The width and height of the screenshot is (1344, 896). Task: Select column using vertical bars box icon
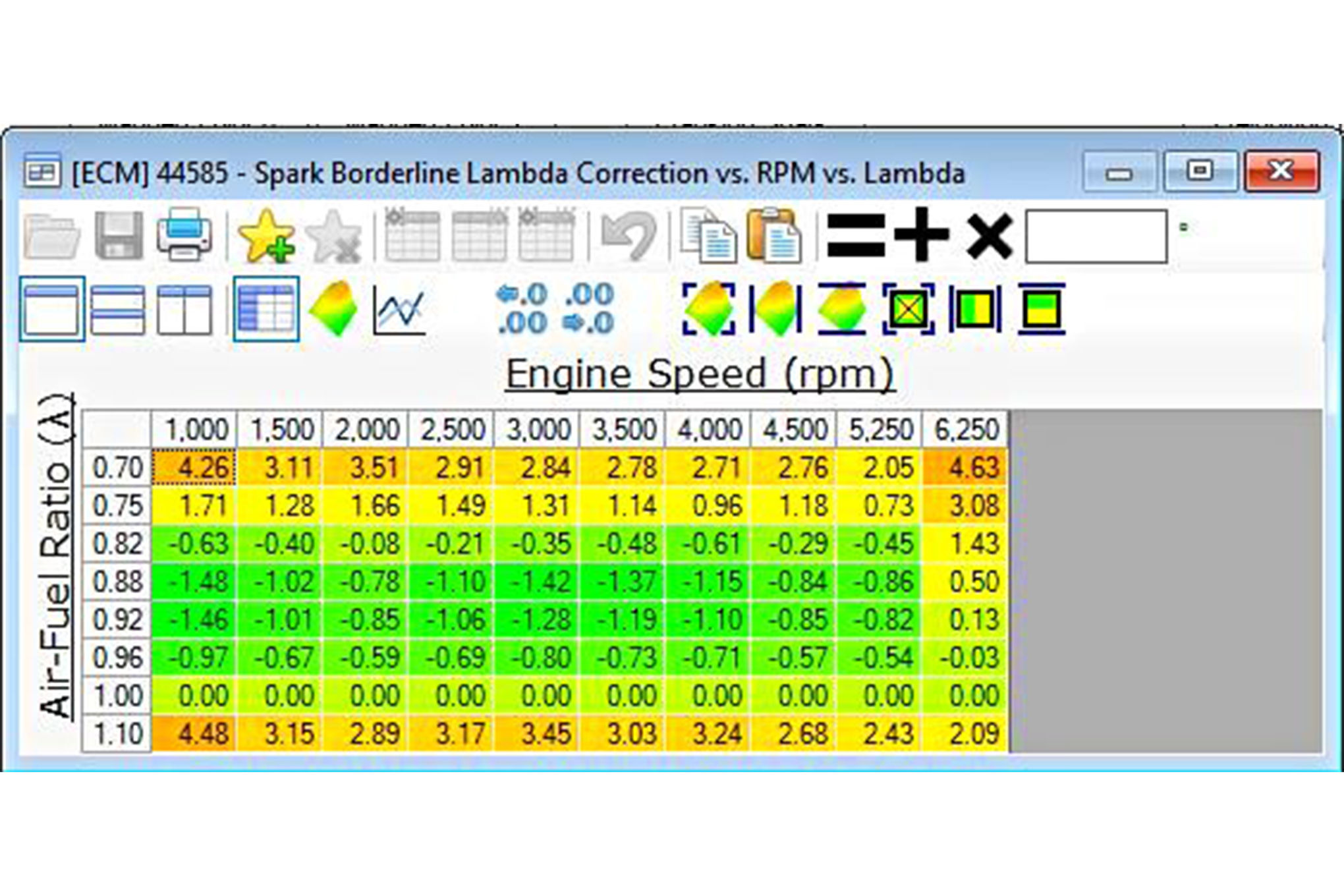(x=975, y=308)
